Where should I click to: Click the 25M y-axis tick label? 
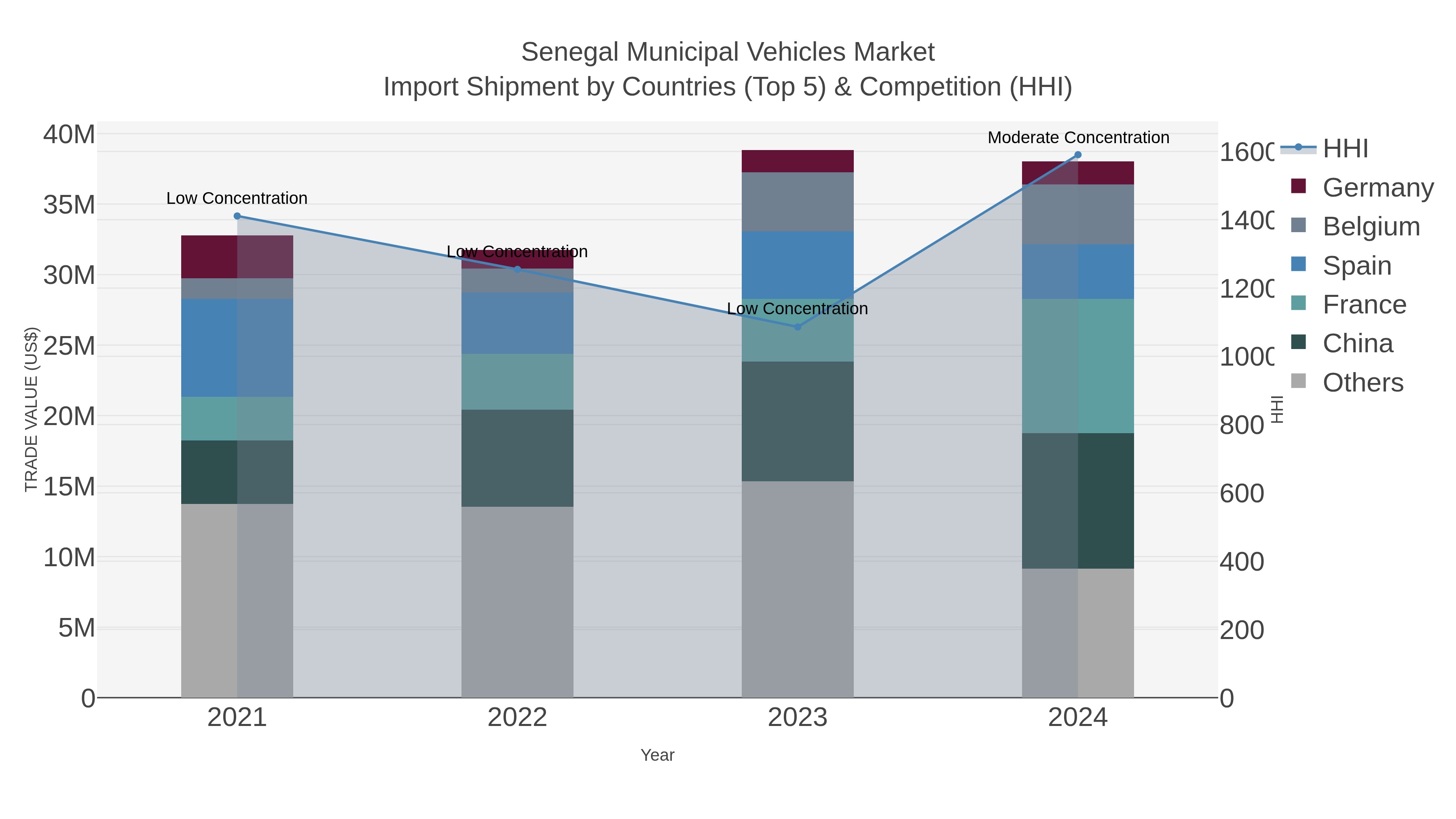(69, 346)
